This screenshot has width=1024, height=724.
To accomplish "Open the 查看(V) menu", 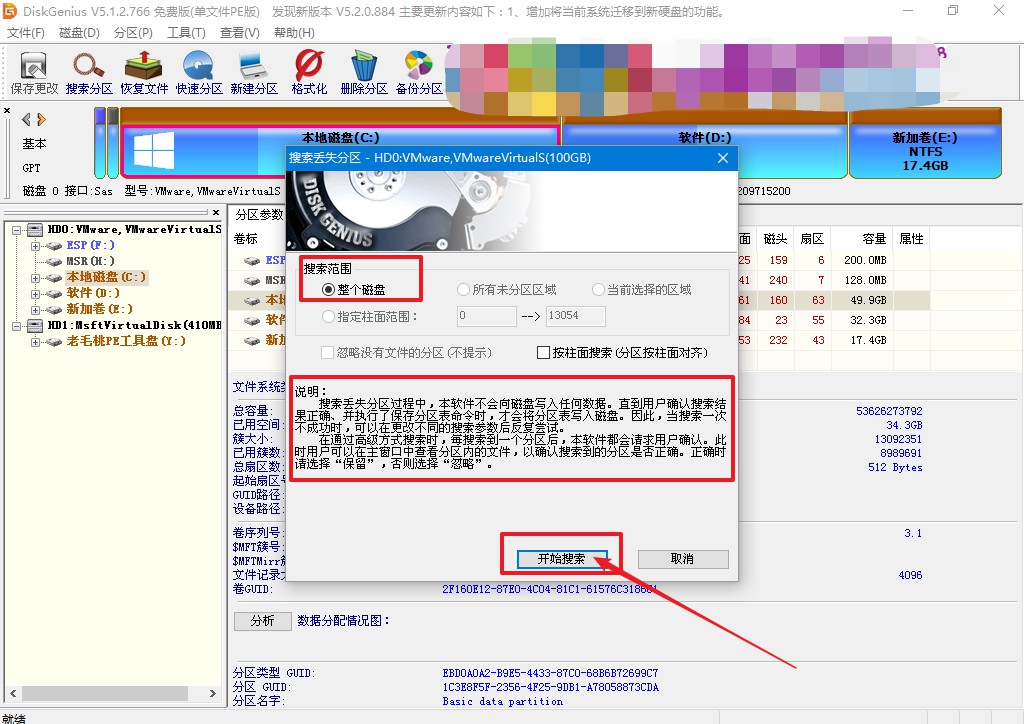I will 240,33.
